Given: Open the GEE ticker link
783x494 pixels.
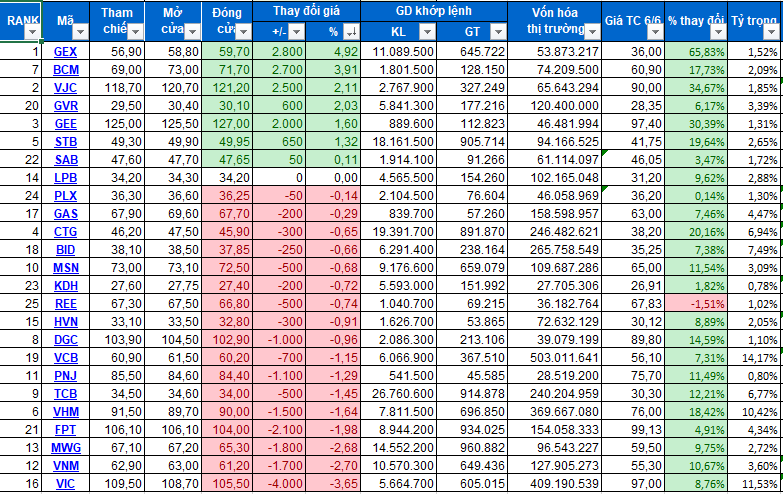Looking at the screenshot, I should tap(65, 124).
